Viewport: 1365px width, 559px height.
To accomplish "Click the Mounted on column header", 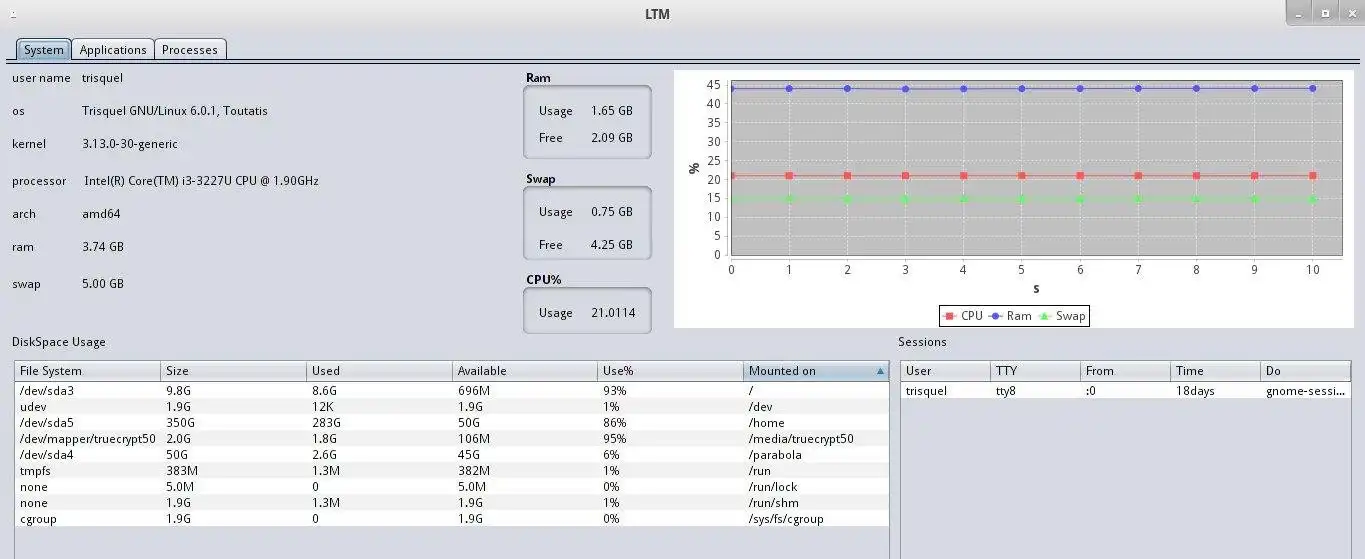I will click(816, 371).
